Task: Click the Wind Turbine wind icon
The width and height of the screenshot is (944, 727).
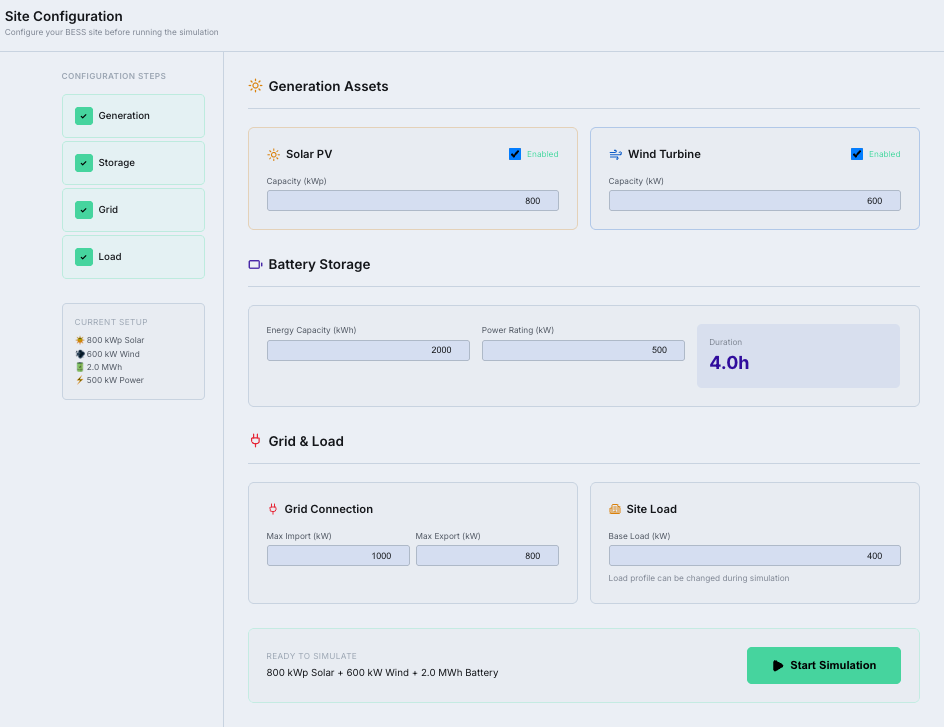Action: point(615,155)
